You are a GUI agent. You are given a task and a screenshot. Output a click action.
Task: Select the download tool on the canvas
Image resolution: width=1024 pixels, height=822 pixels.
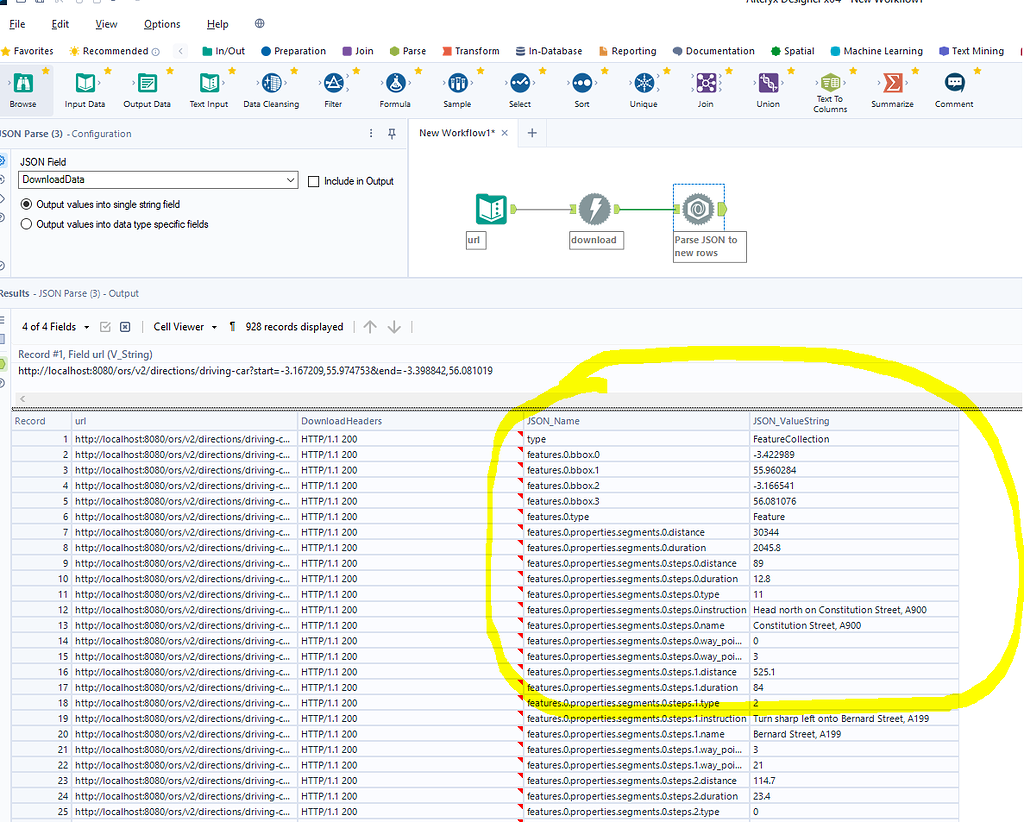(x=596, y=210)
